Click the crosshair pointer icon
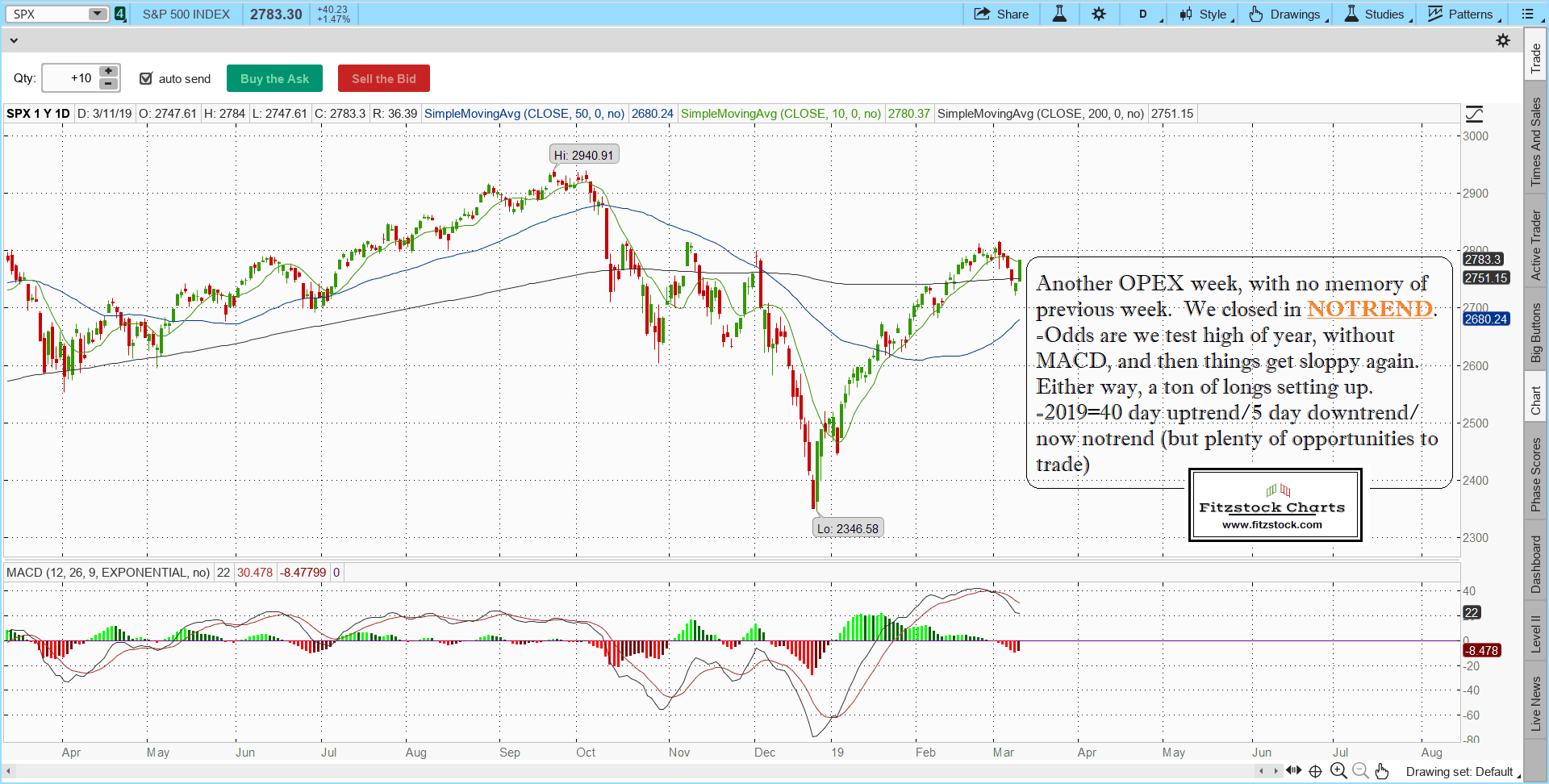The width and height of the screenshot is (1549, 784). 1316,771
